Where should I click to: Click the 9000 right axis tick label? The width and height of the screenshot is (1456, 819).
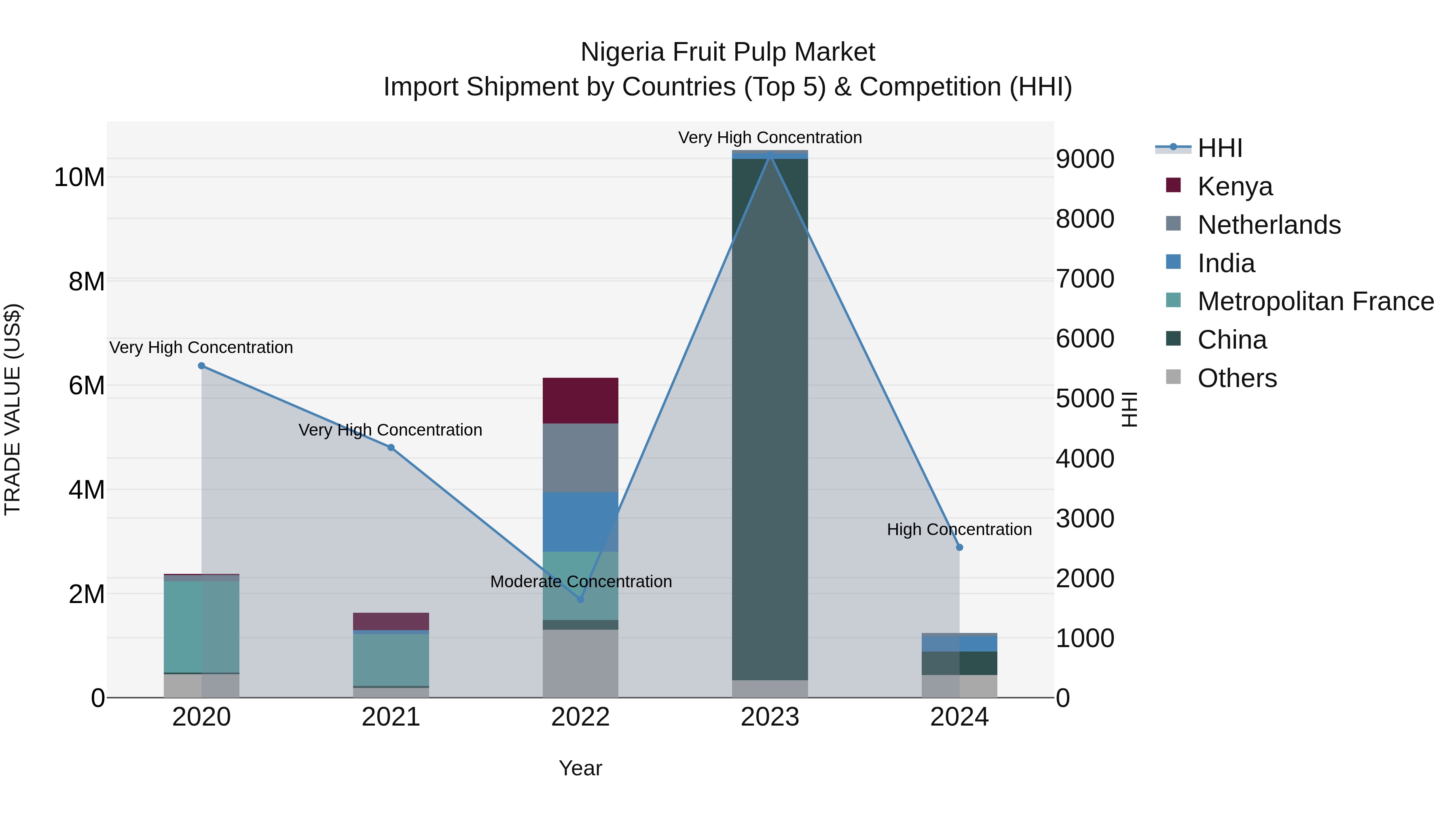point(1085,159)
